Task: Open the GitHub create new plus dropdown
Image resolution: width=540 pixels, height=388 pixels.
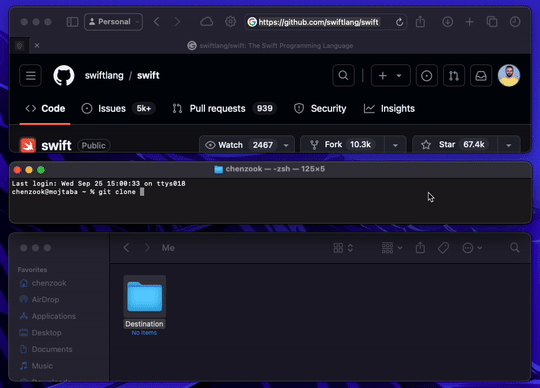Action: [391, 75]
